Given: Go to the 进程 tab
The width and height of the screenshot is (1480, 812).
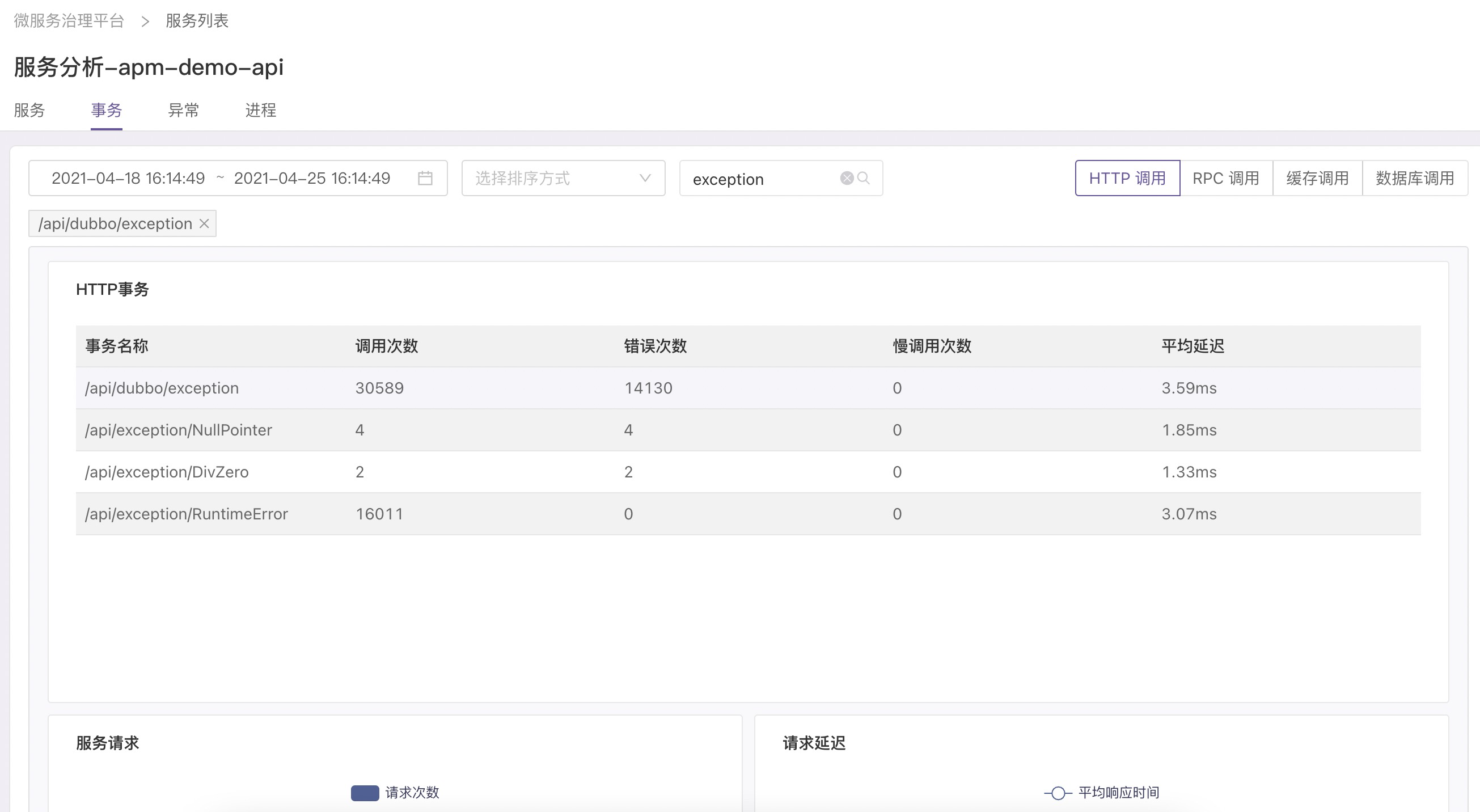Looking at the screenshot, I should click(x=261, y=110).
